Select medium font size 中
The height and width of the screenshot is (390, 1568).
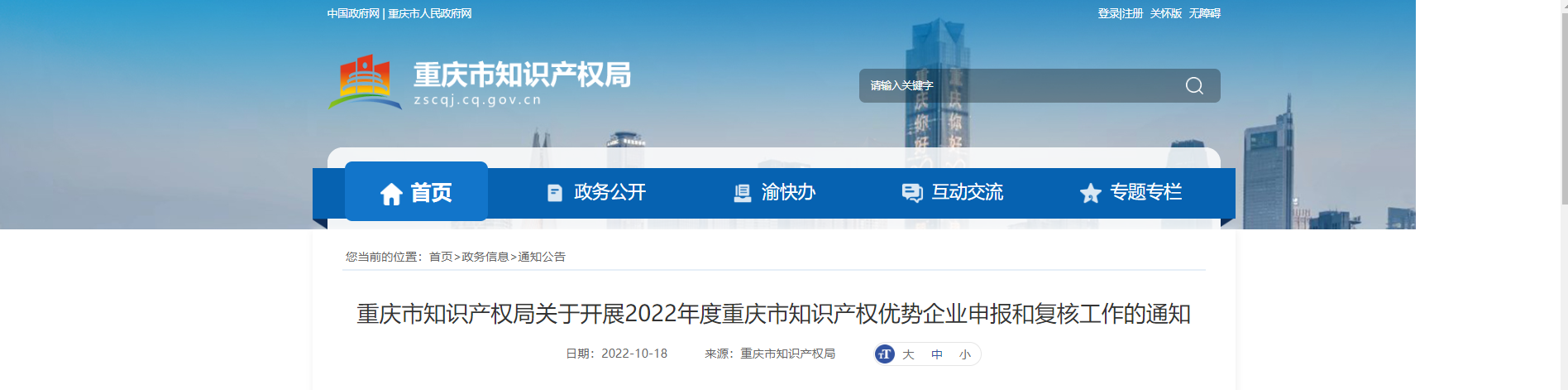[937, 354]
